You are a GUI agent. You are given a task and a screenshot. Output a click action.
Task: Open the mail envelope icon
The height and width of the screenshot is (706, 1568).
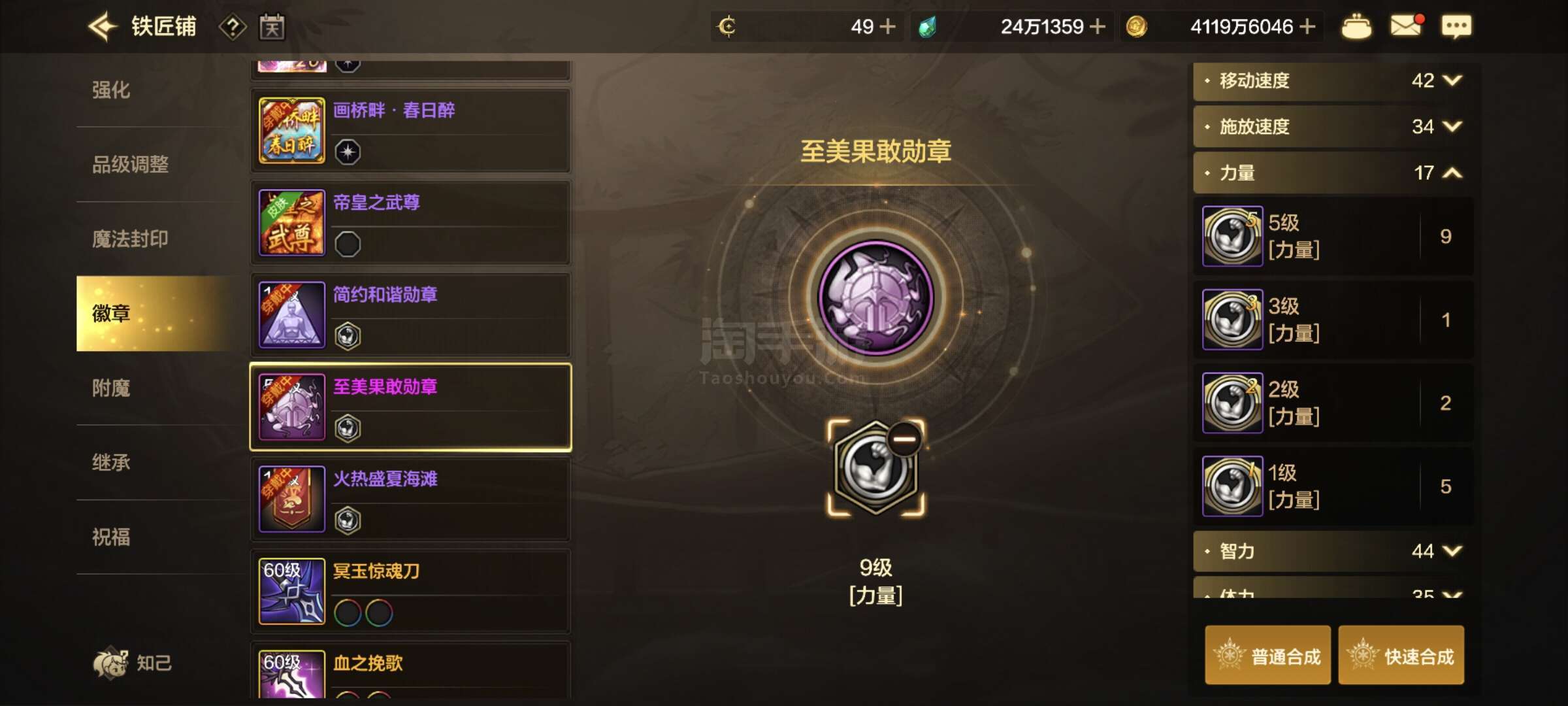[1407, 26]
